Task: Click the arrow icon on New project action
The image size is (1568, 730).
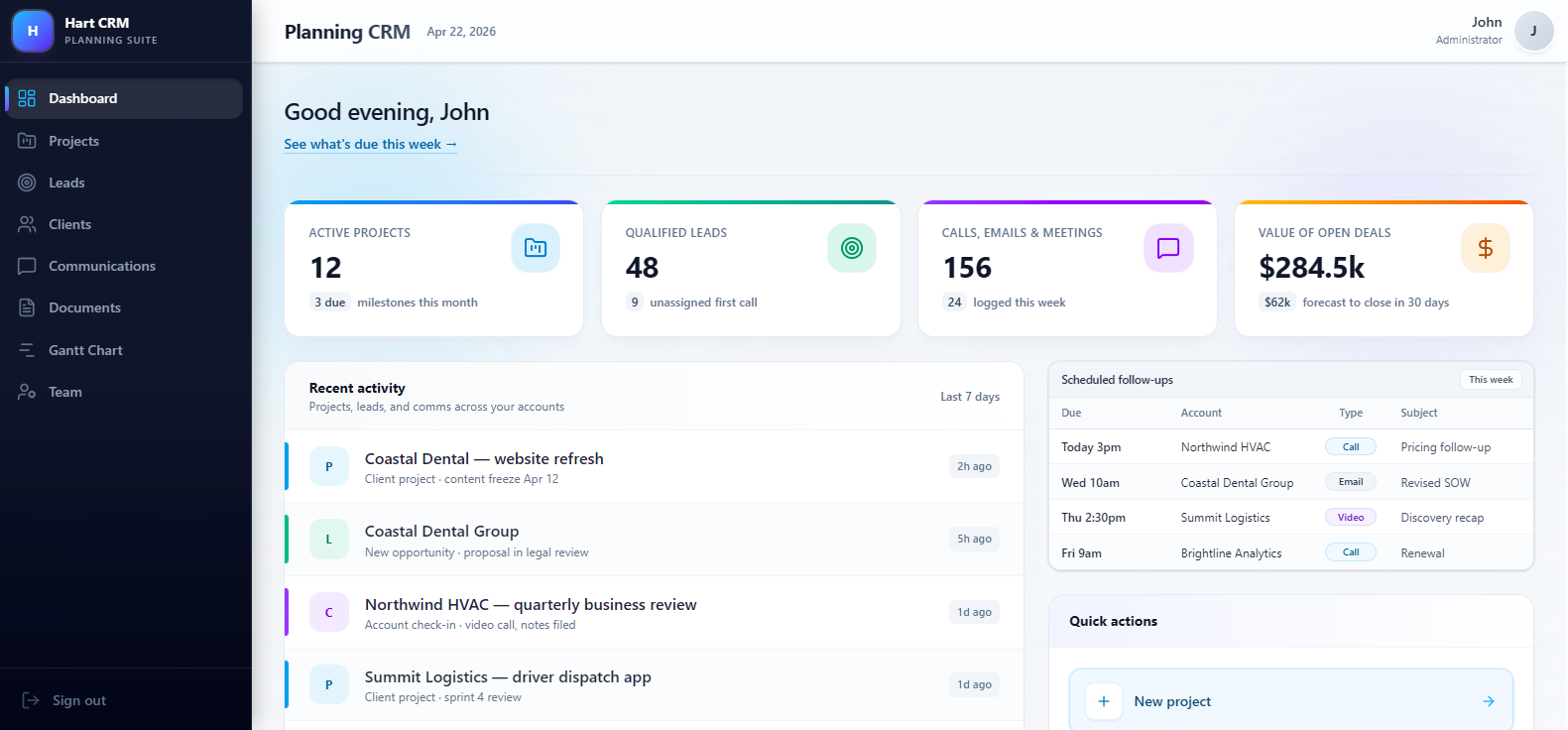Action: 1489,701
